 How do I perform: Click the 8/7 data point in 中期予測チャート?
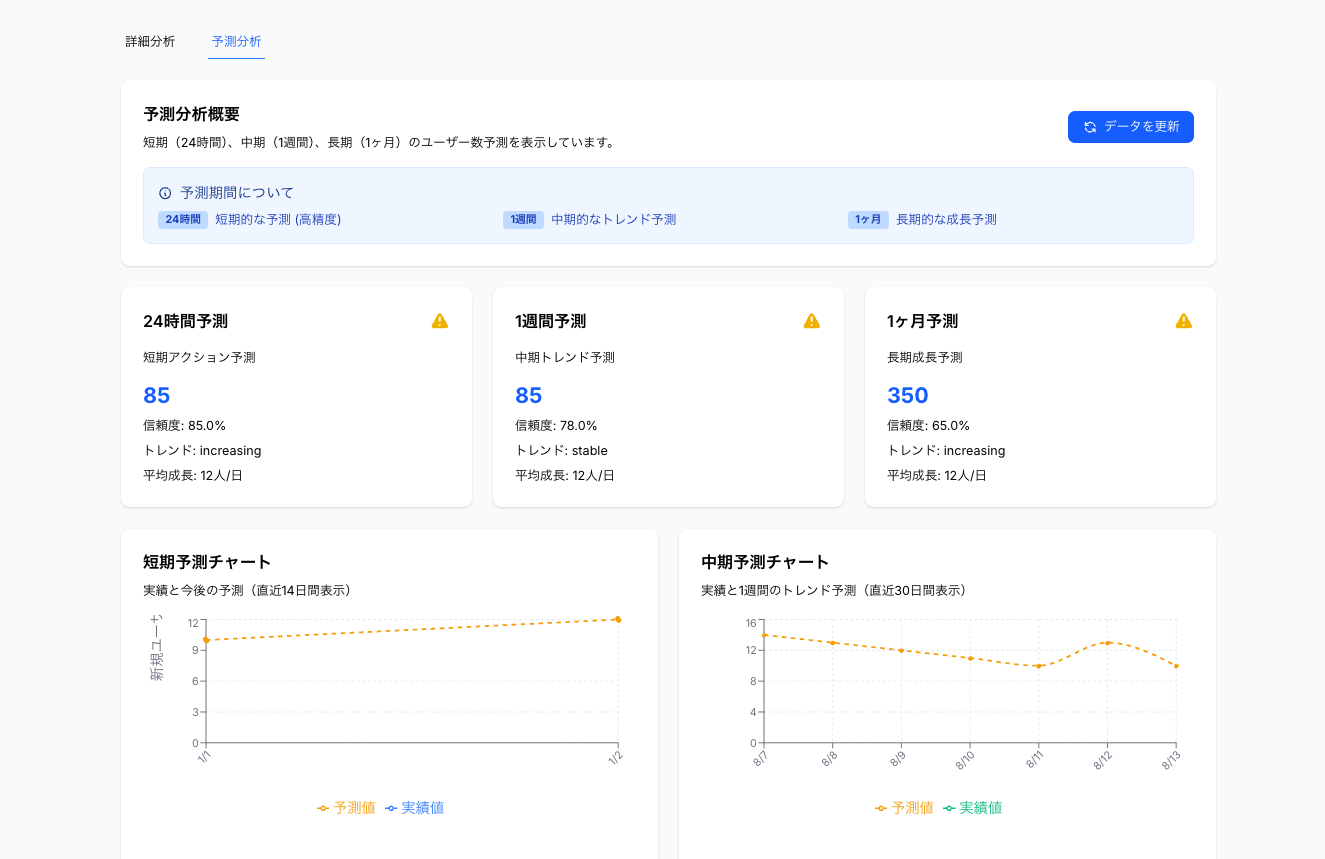(x=764, y=635)
